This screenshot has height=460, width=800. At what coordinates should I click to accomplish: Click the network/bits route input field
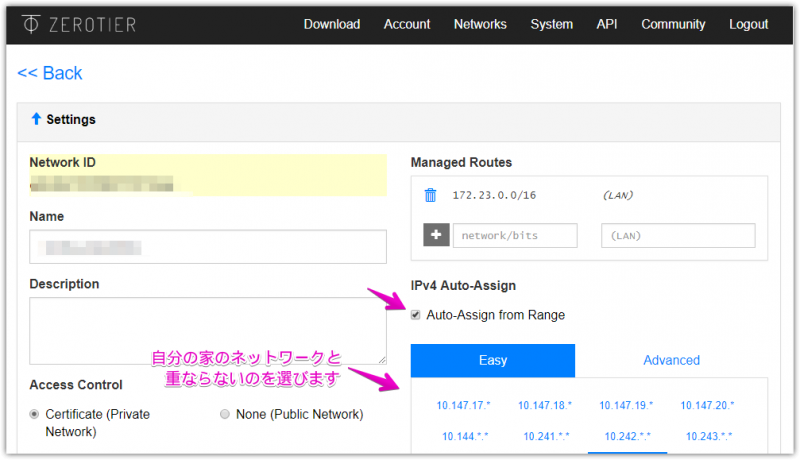click(515, 236)
